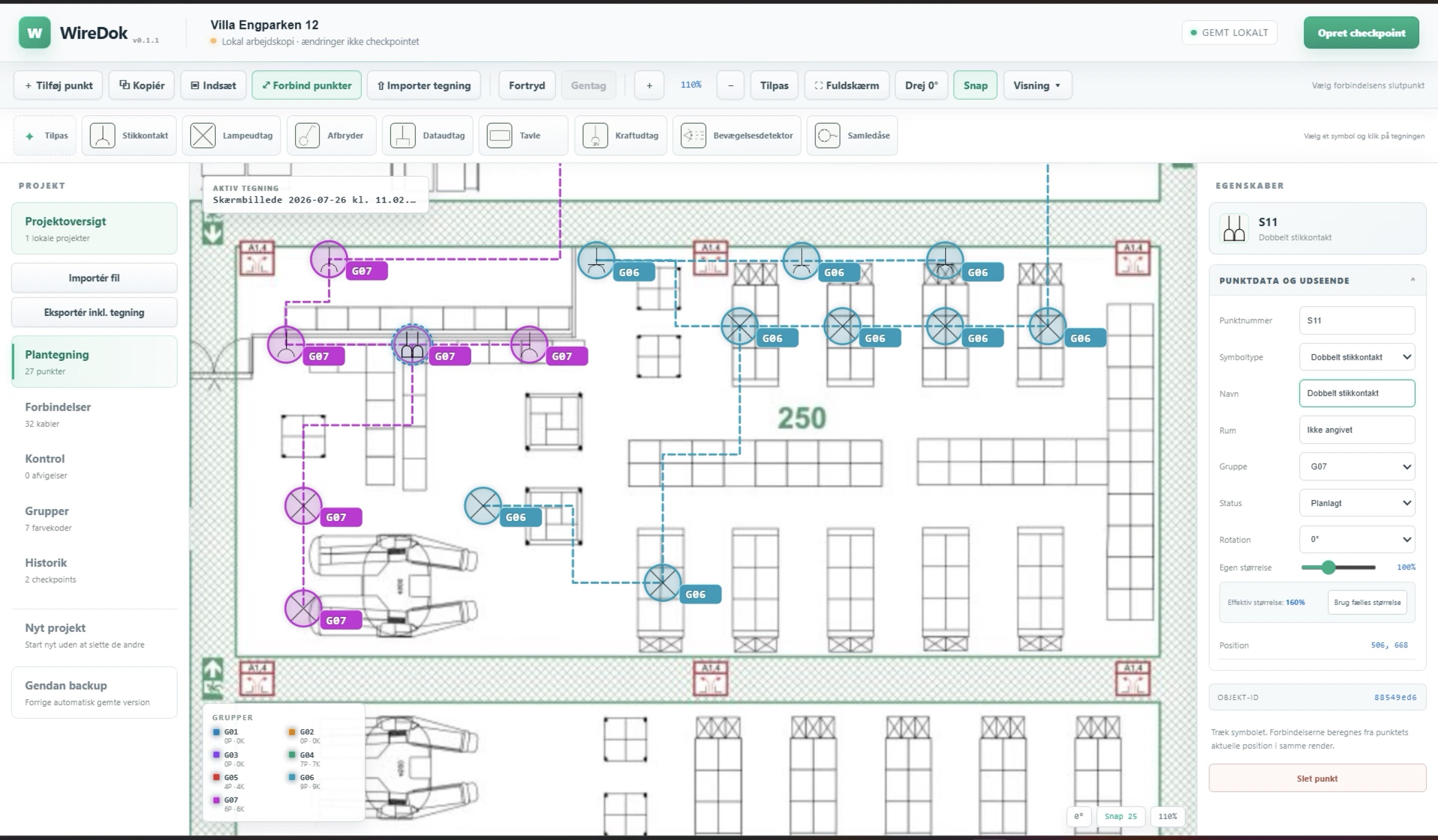Click the G06 lamp at the bottom cable end
This screenshot has width=1438, height=840.
pyautogui.click(x=662, y=582)
